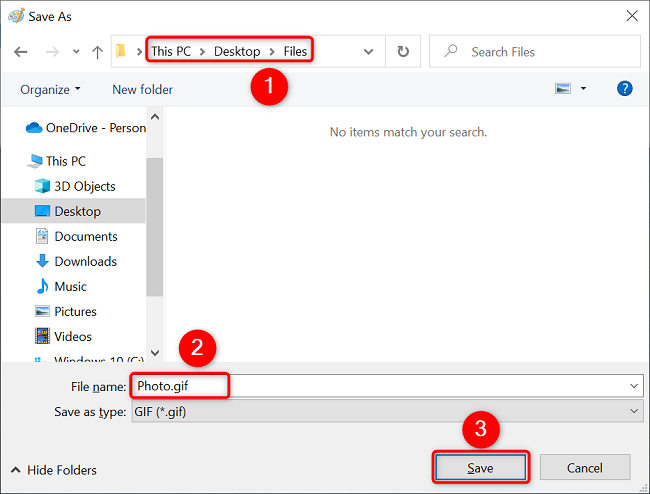Open the Help question mark icon

pyautogui.click(x=625, y=89)
